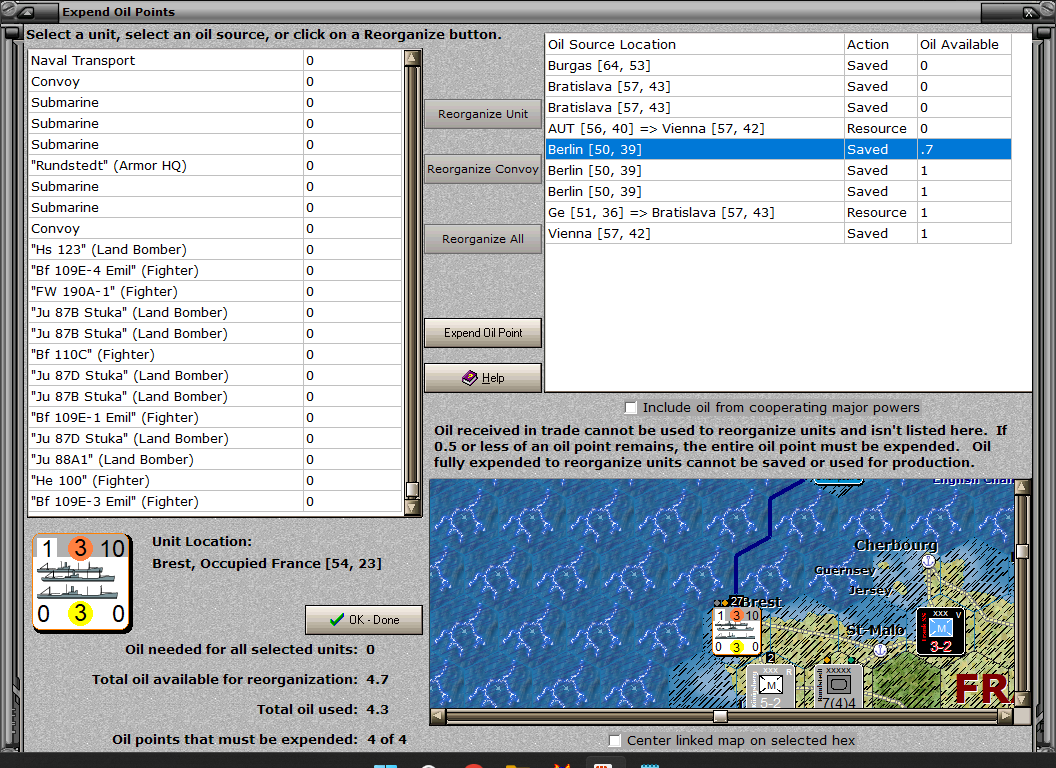
Task: Select the "Bf 109E-4 Emil" (Fighter) unit
Action: click(215, 271)
